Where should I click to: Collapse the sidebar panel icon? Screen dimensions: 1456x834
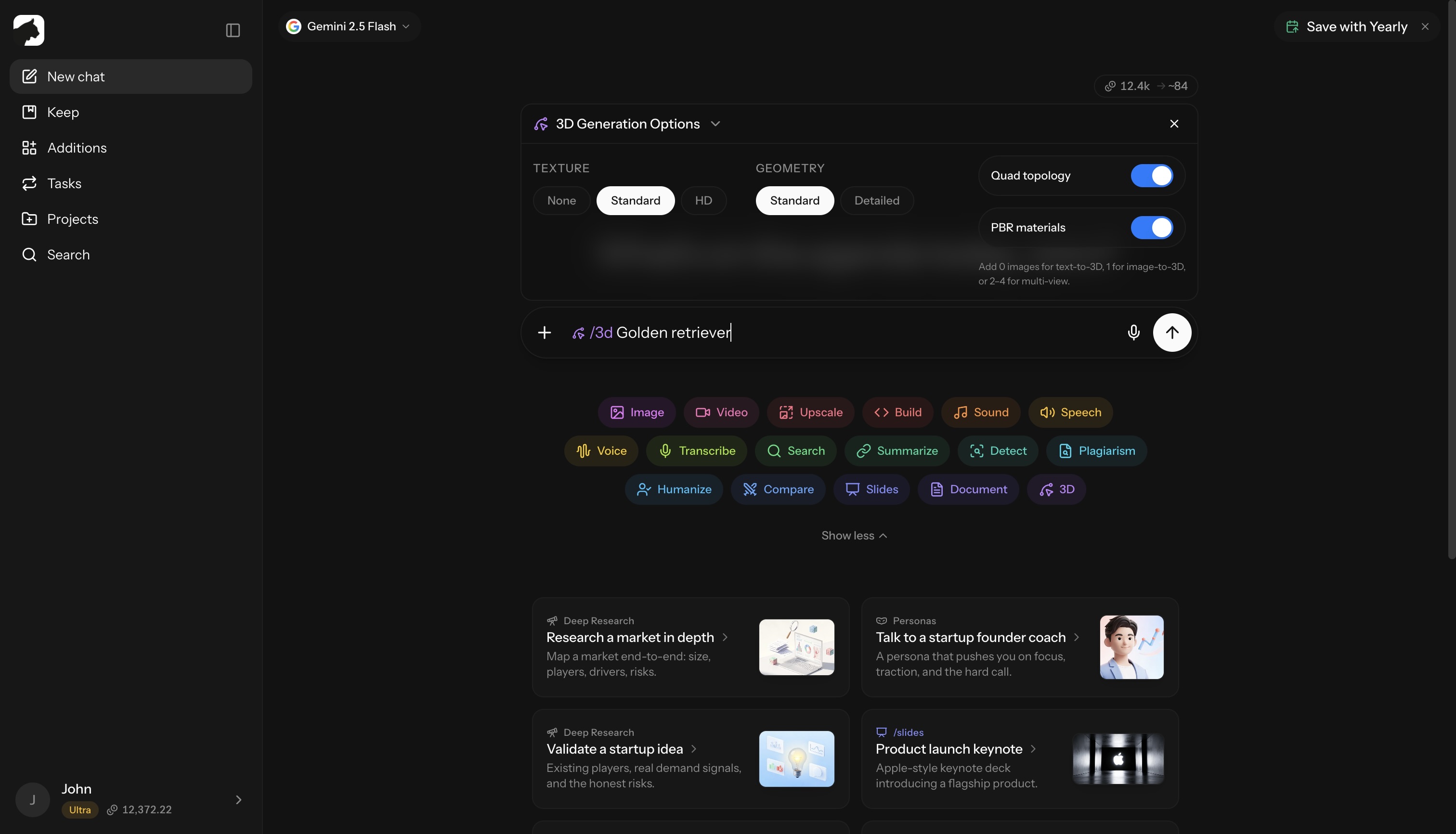tap(233, 30)
